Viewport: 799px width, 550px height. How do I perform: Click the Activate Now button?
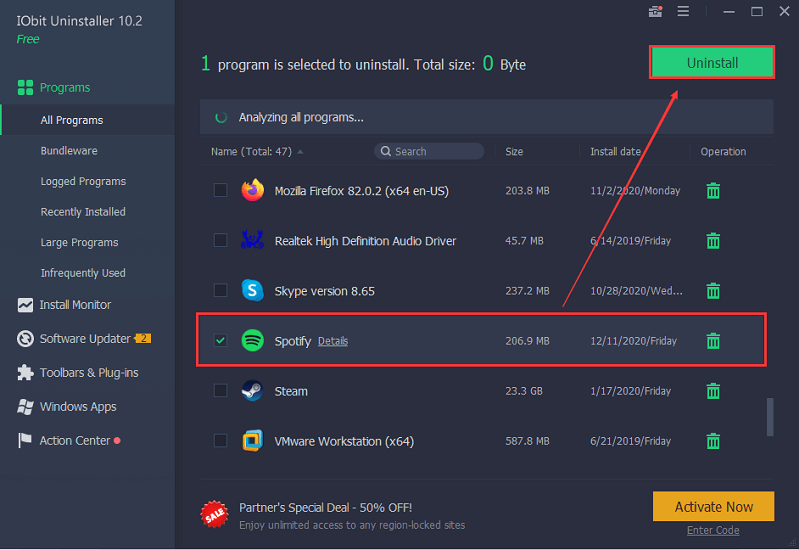tap(713, 507)
